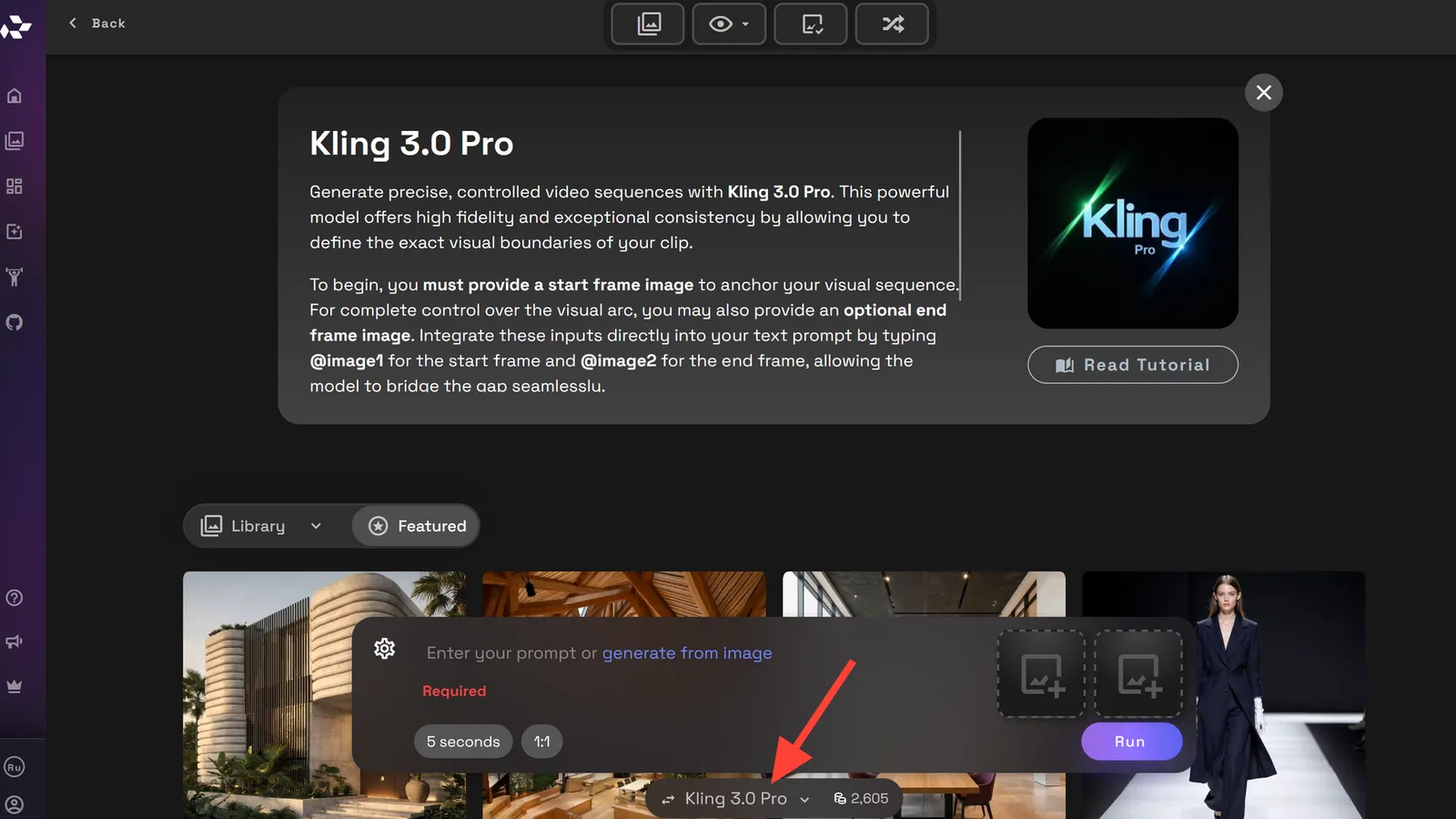
Task: Click the Ru language icon
Action: click(x=15, y=767)
